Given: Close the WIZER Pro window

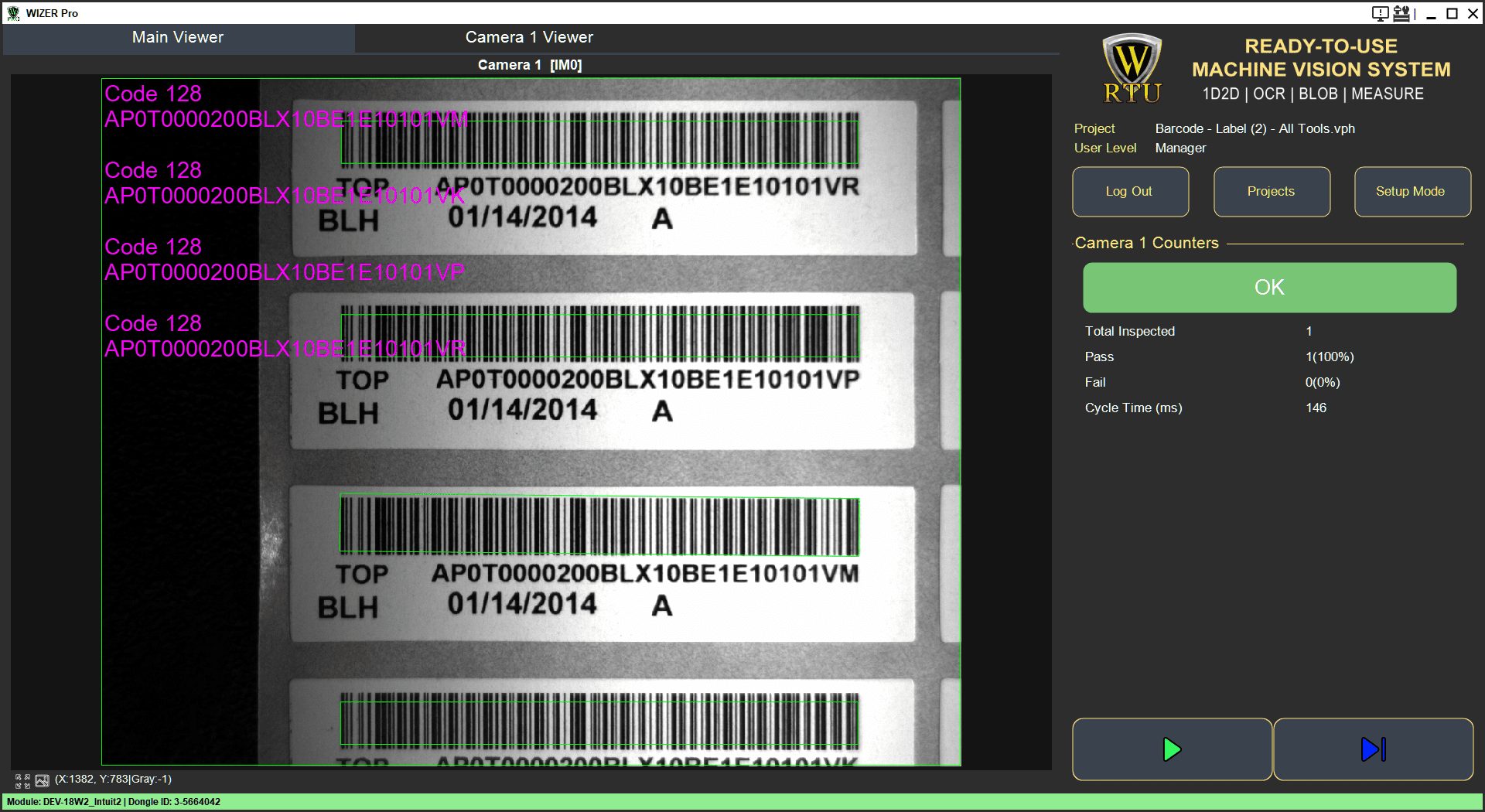Looking at the screenshot, I should click(x=1473, y=13).
